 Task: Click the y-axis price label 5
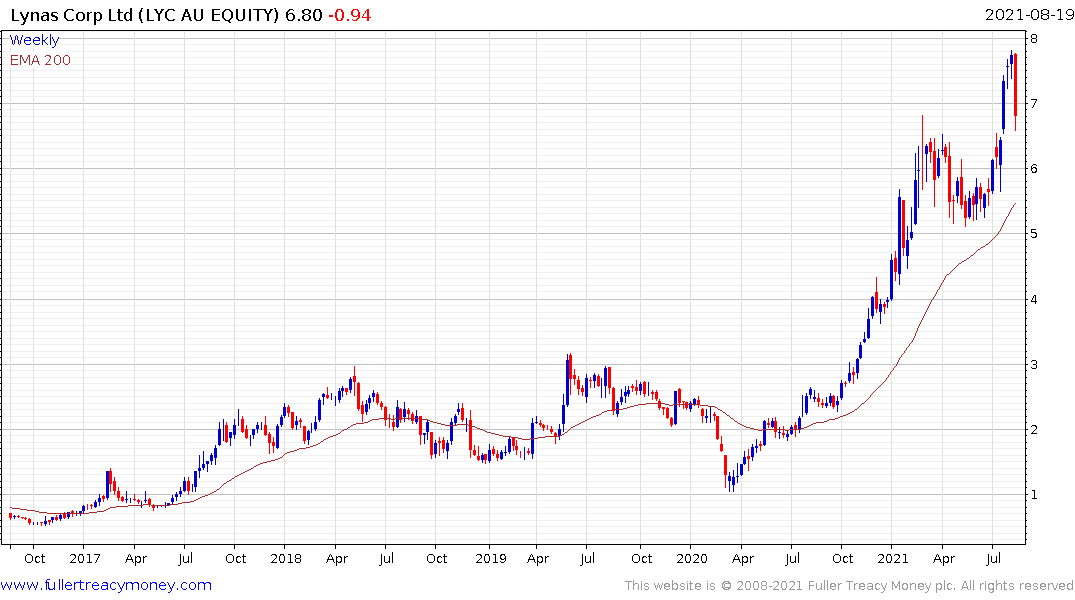[1034, 234]
